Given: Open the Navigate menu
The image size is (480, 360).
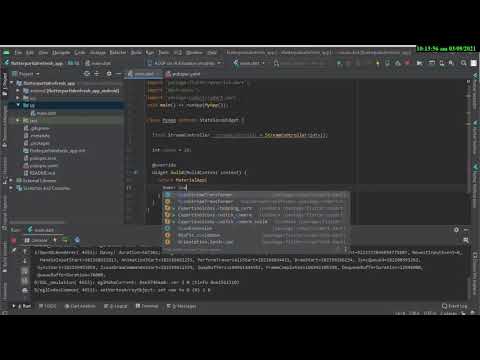Looking at the screenshot, I should pyautogui.click(x=61, y=52).
